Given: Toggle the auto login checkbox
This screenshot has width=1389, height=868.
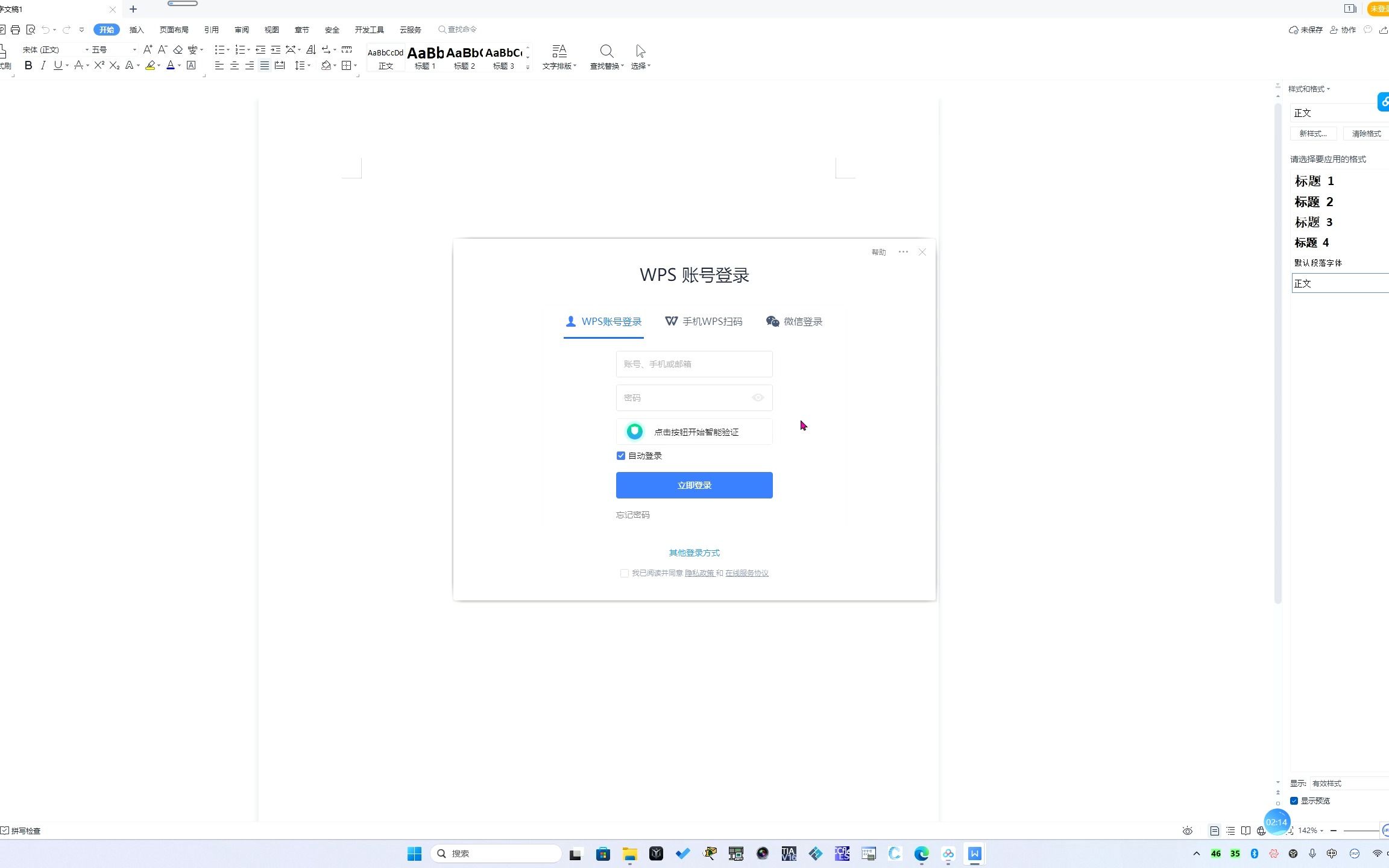Looking at the screenshot, I should (x=621, y=456).
